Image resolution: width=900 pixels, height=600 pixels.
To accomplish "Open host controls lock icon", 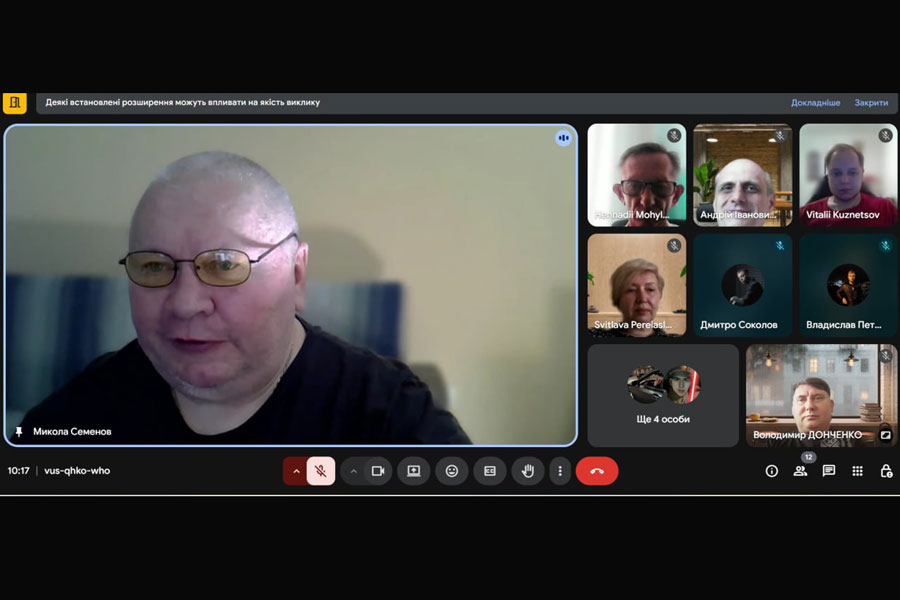I will tap(886, 471).
